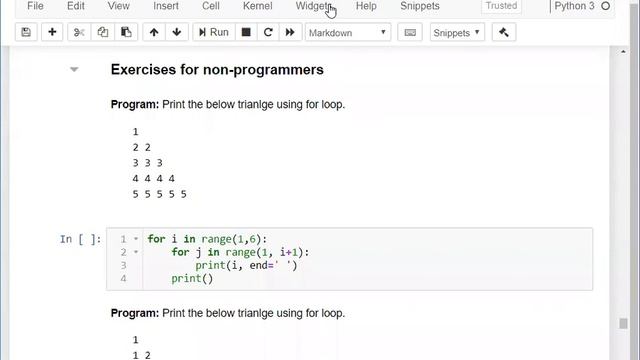This screenshot has height=360, width=640.
Task: Click the first 'Program:' instruction text
Action: tap(228, 104)
